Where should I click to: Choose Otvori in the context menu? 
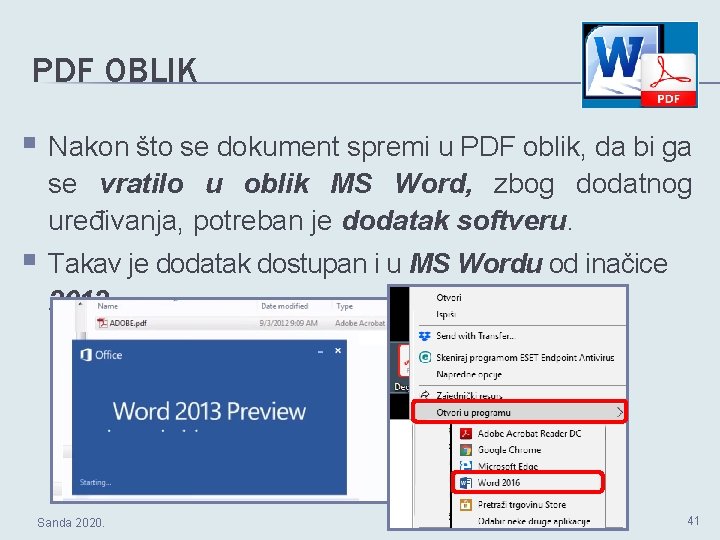point(449,298)
